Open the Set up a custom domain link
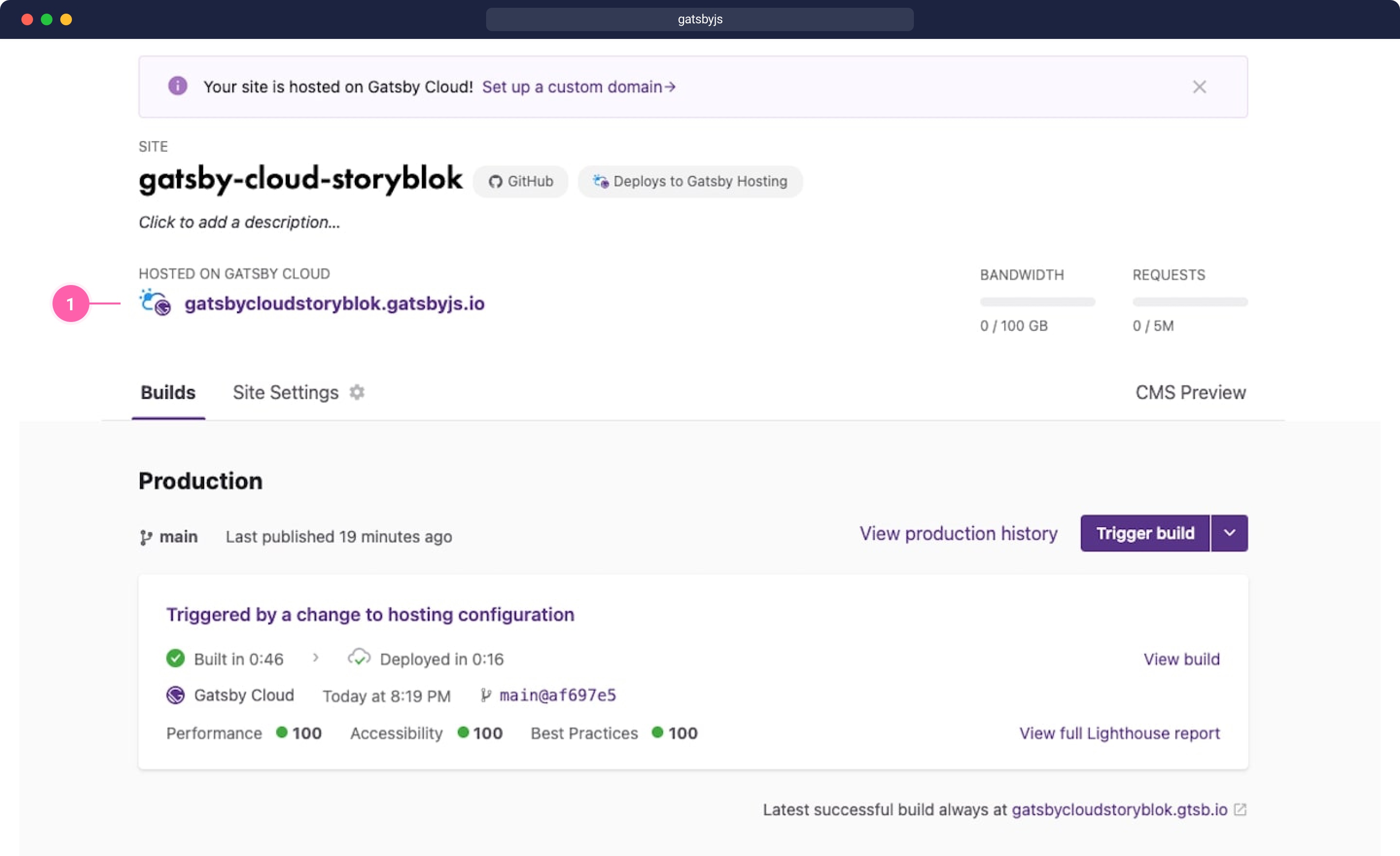This screenshot has height=856, width=1400. [578, 87]
